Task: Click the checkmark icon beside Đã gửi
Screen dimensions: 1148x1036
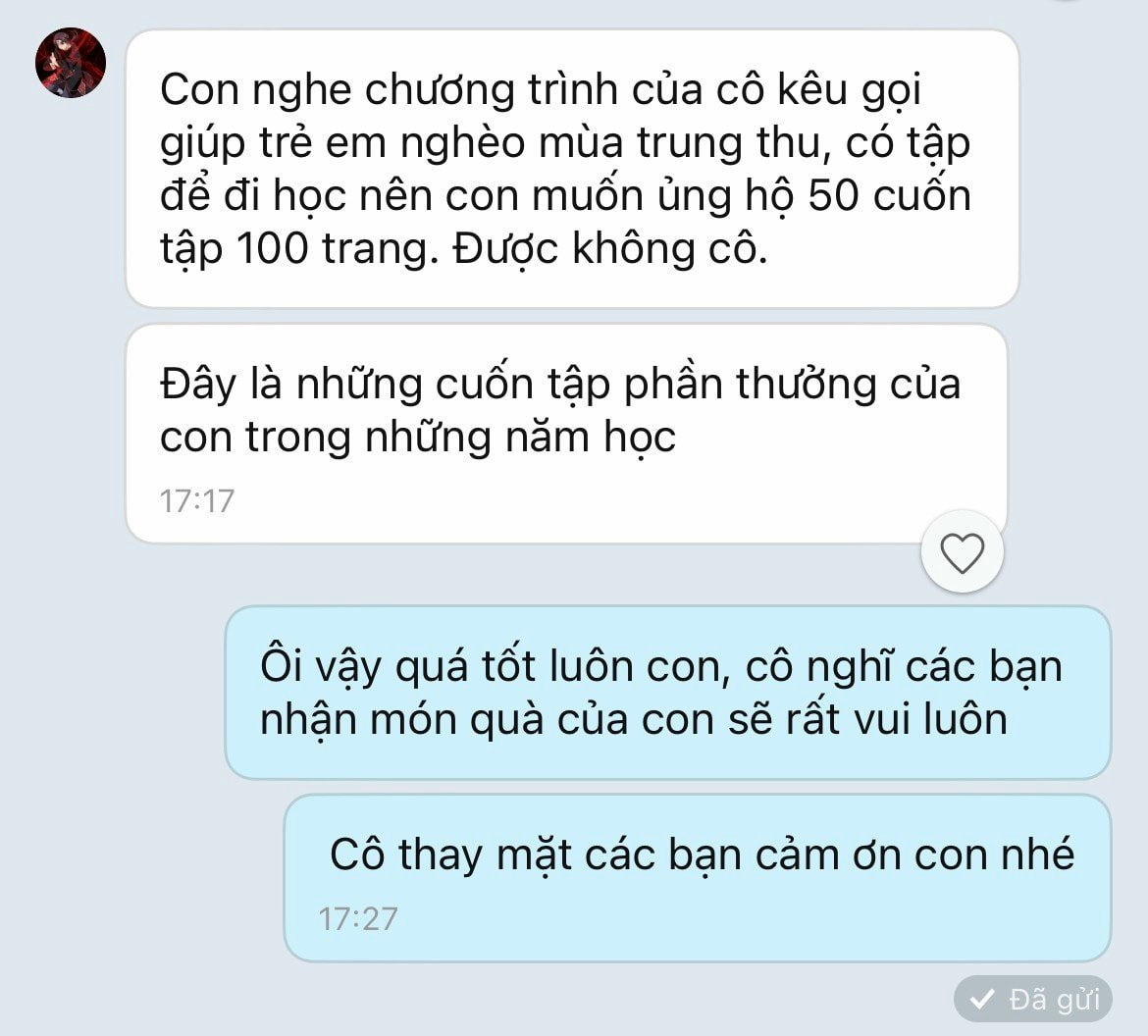Action: click(x=982, y=999)
